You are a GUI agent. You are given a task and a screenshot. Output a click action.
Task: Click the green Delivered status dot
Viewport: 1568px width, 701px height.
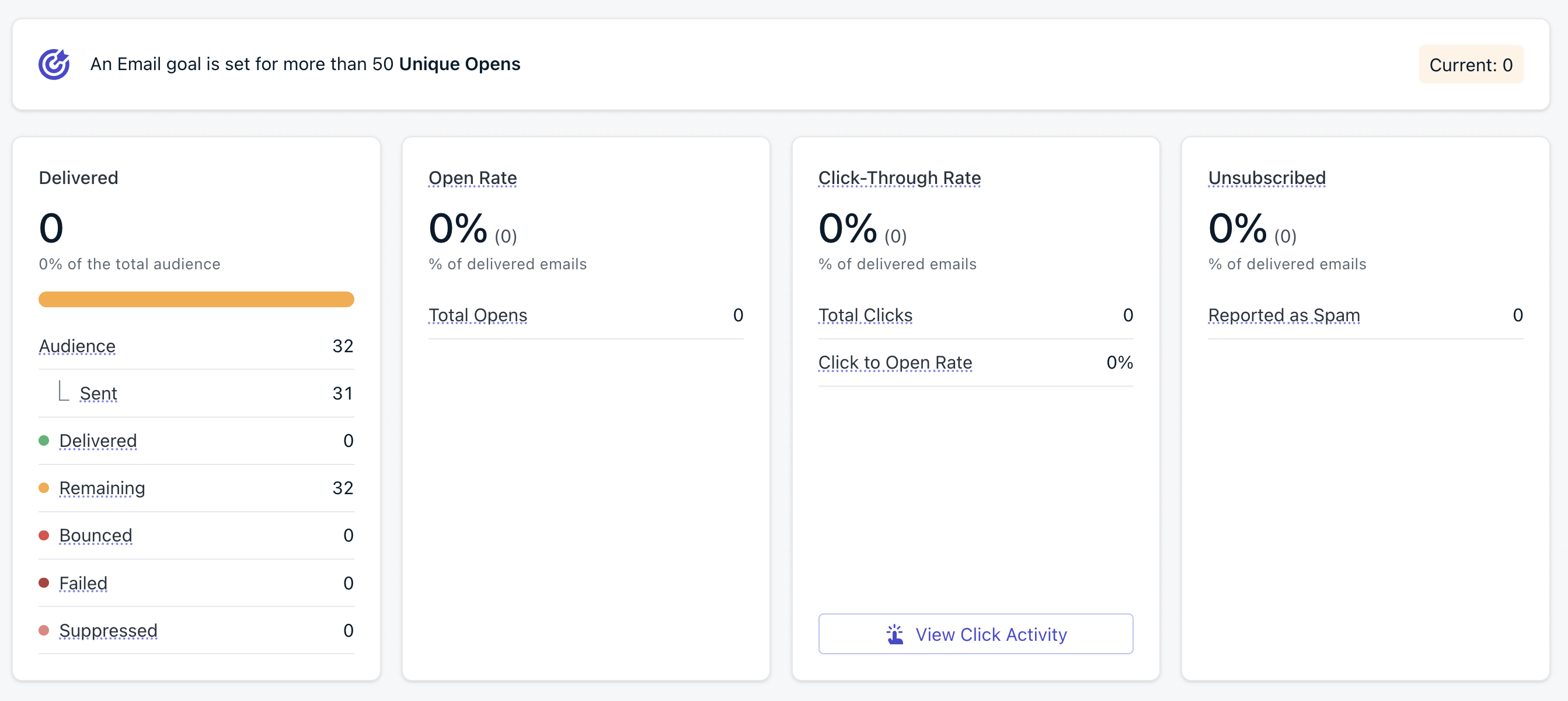(x=44, y=440)
